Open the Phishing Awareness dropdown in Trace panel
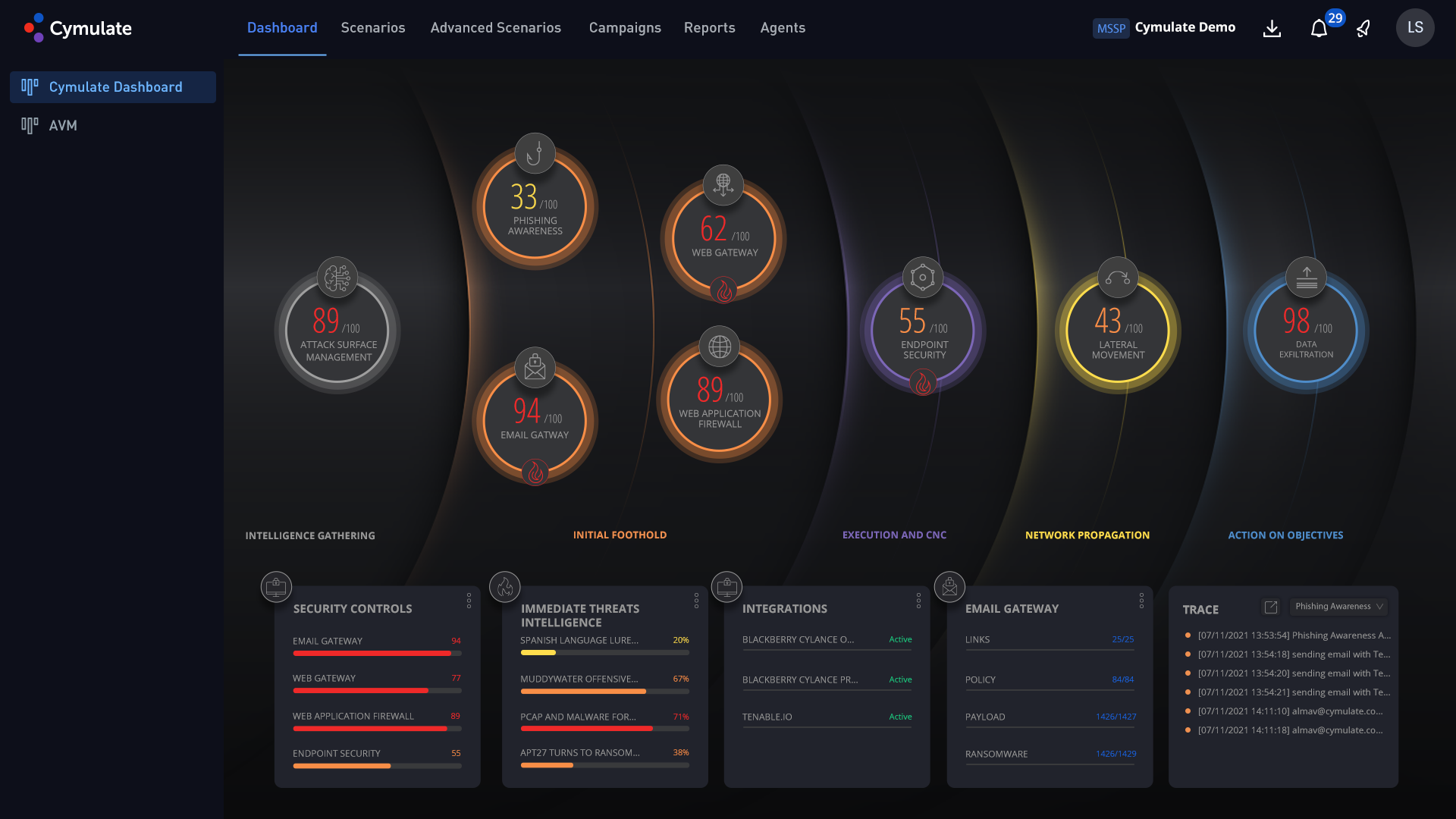 pyautogui.click(x=1338, y=606)
